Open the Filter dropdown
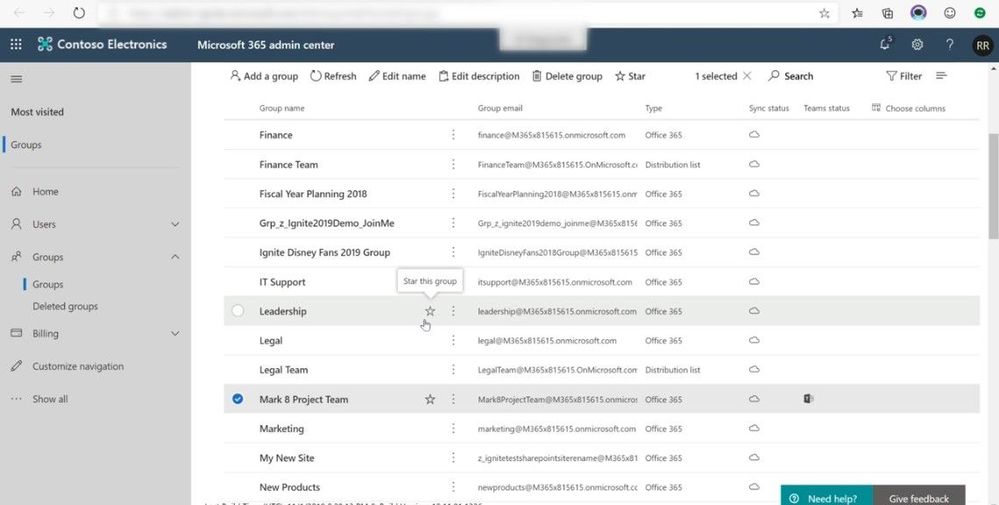 tap(903, 76)
